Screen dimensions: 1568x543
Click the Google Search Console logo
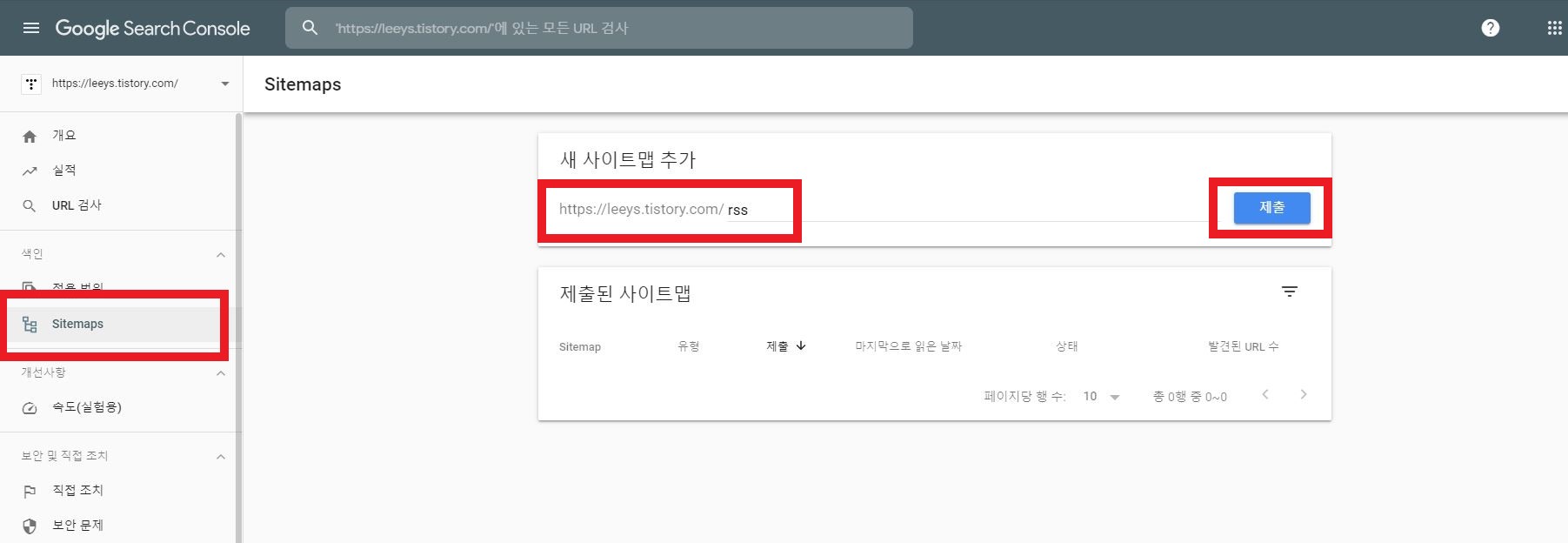coord(152,28)
